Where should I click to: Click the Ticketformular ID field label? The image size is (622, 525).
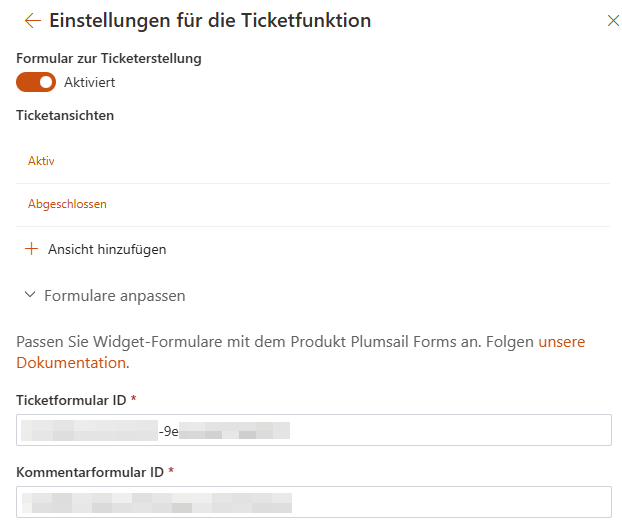pos(71,400)
